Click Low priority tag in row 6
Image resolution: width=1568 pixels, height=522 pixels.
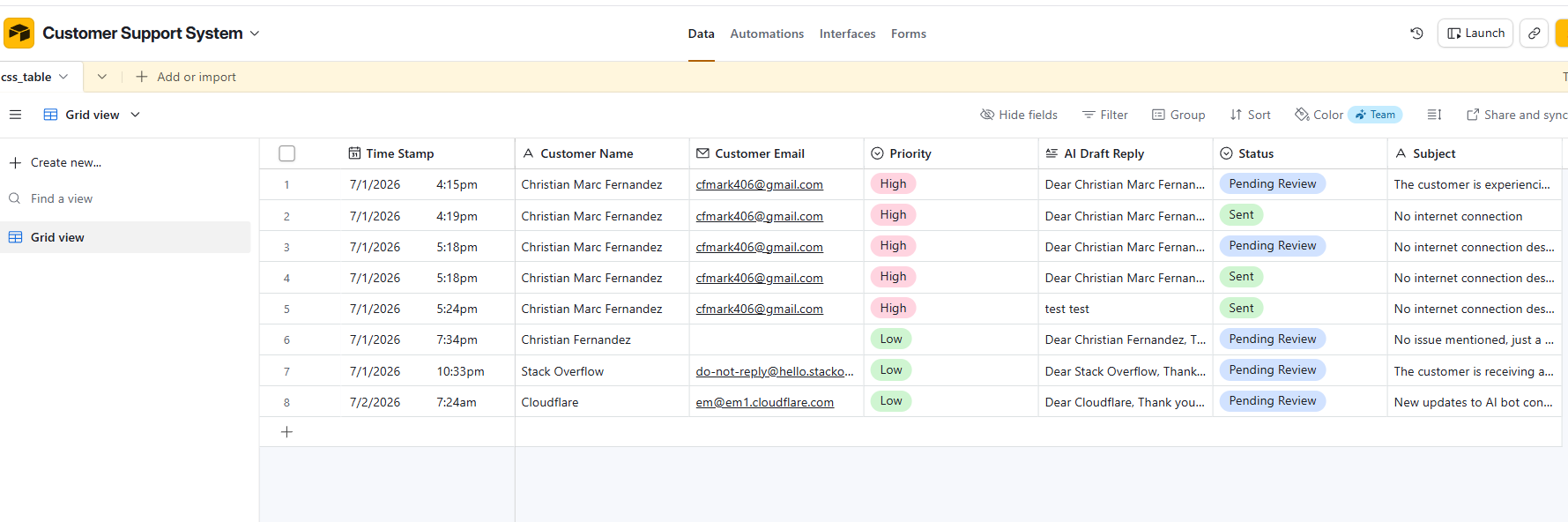[x=891, y=339]
